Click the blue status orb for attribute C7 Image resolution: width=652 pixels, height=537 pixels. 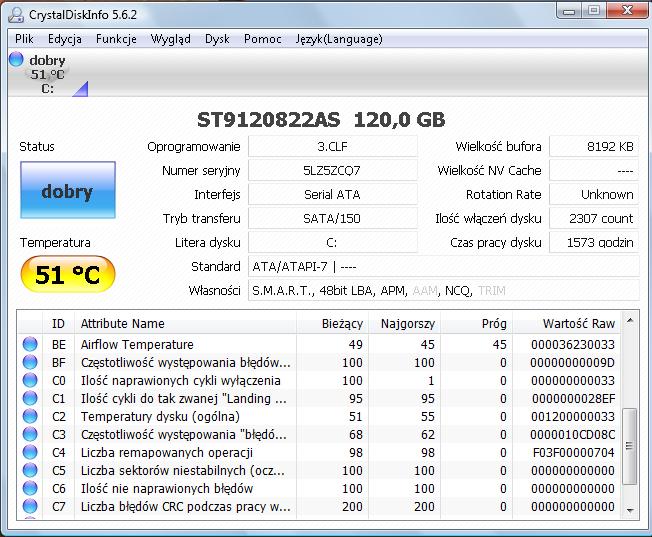[x=30, y=506]
